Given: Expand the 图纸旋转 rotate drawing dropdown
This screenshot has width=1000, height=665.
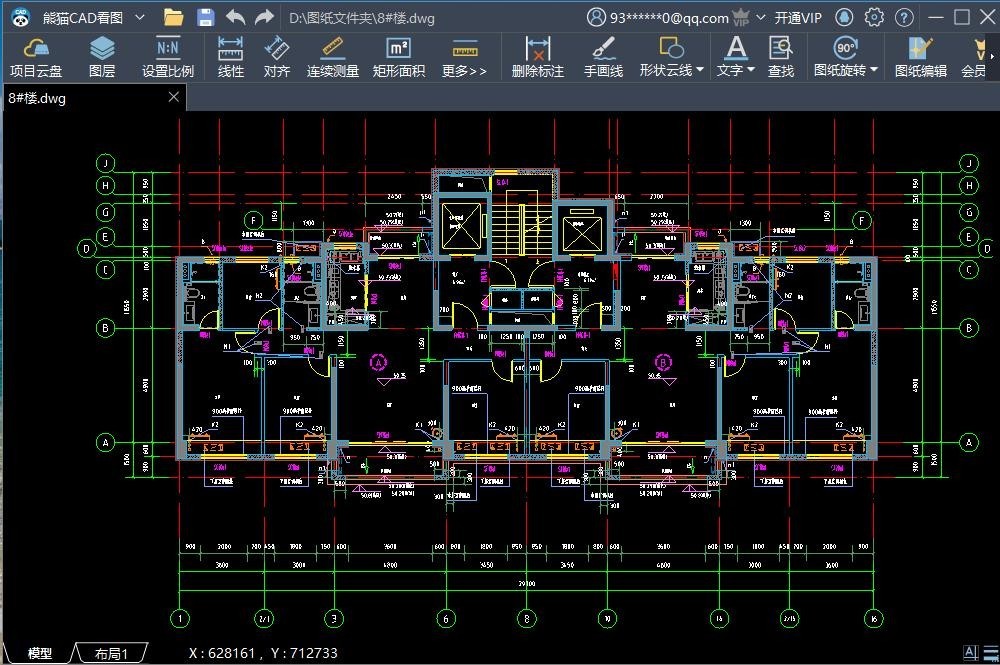Looking at the screenshot, I should point(874,71).
